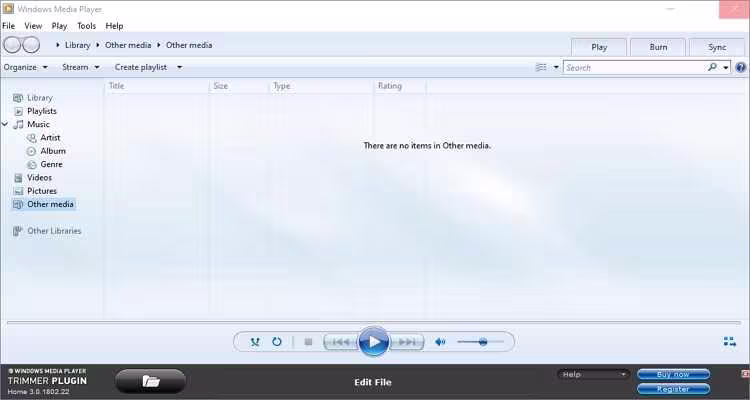The image size is (750, 400).
Task: Click the Previous track button
Action: pyautogui.click(x=341, y=342)
